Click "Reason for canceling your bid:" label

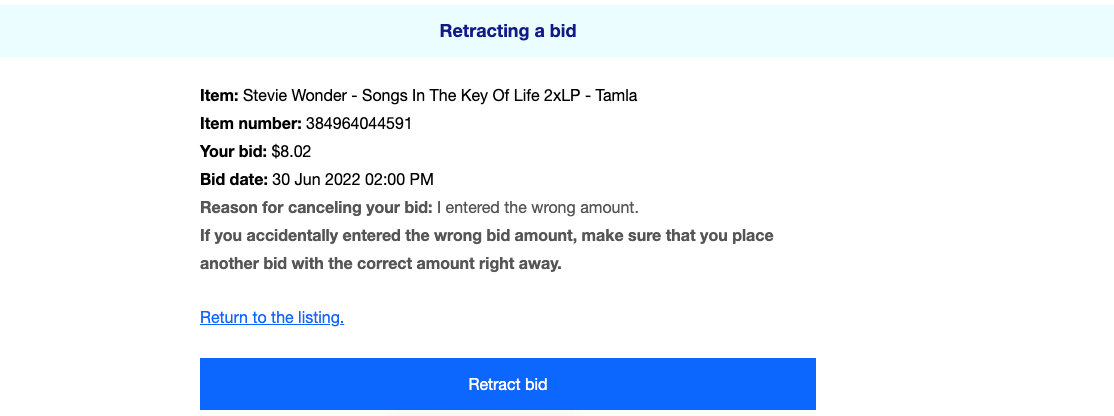pos(316,208)
